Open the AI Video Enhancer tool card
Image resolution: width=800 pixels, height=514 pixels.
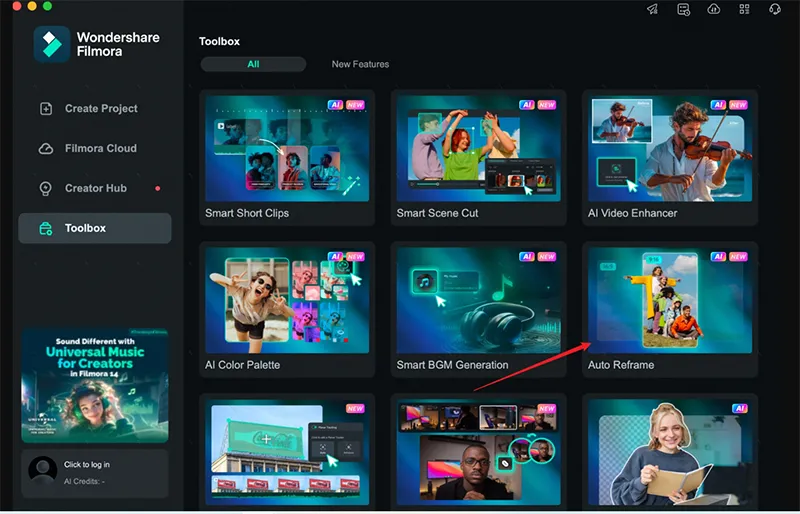tap(670, 158)
